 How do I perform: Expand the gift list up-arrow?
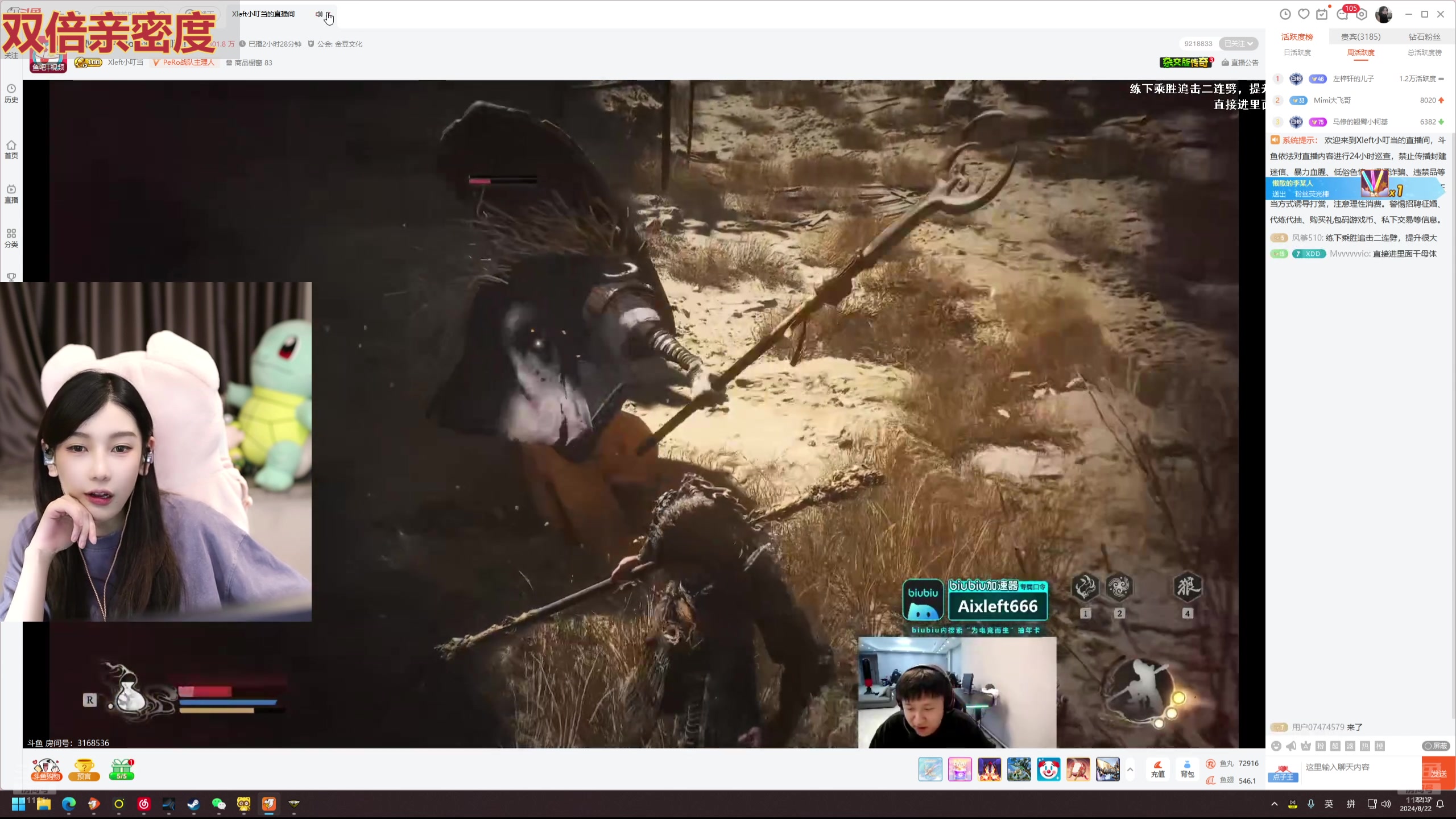coord(1130,770)
